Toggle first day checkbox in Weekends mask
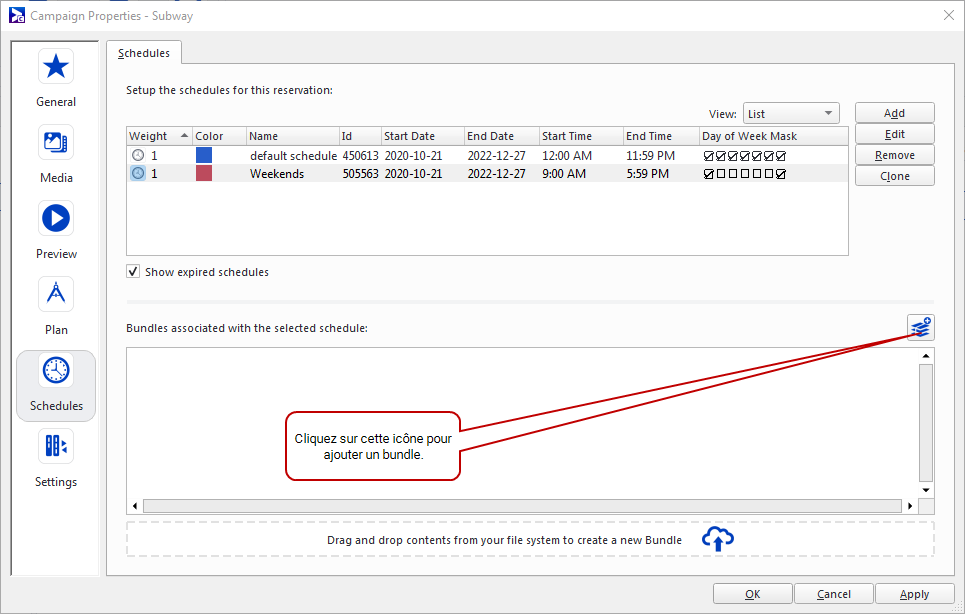Viewport: 965px width, 614px height. coord(709,174)
